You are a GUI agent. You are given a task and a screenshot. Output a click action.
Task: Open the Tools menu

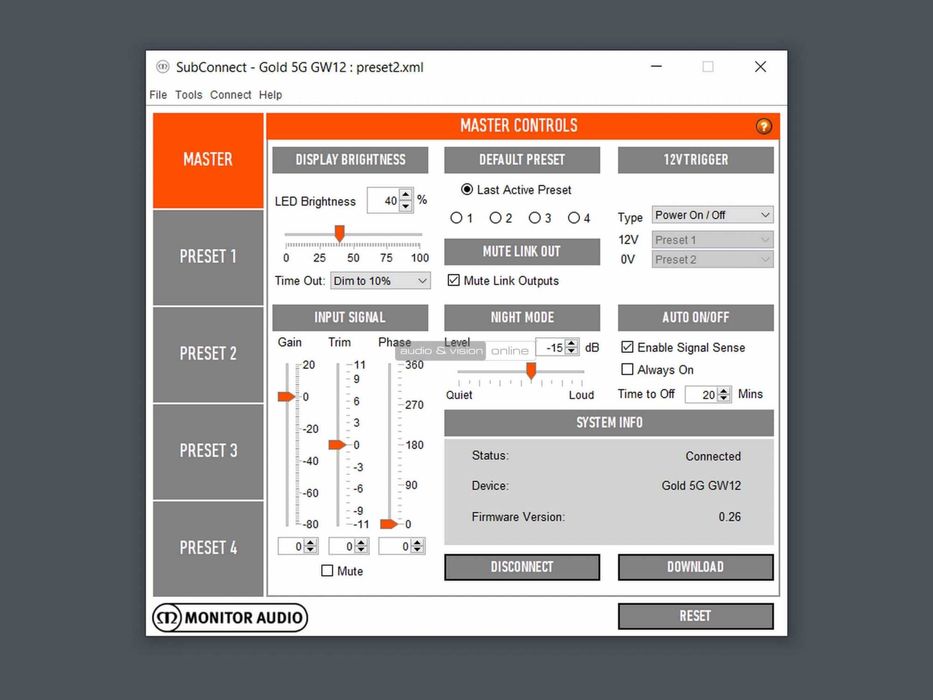pos(189,95)
